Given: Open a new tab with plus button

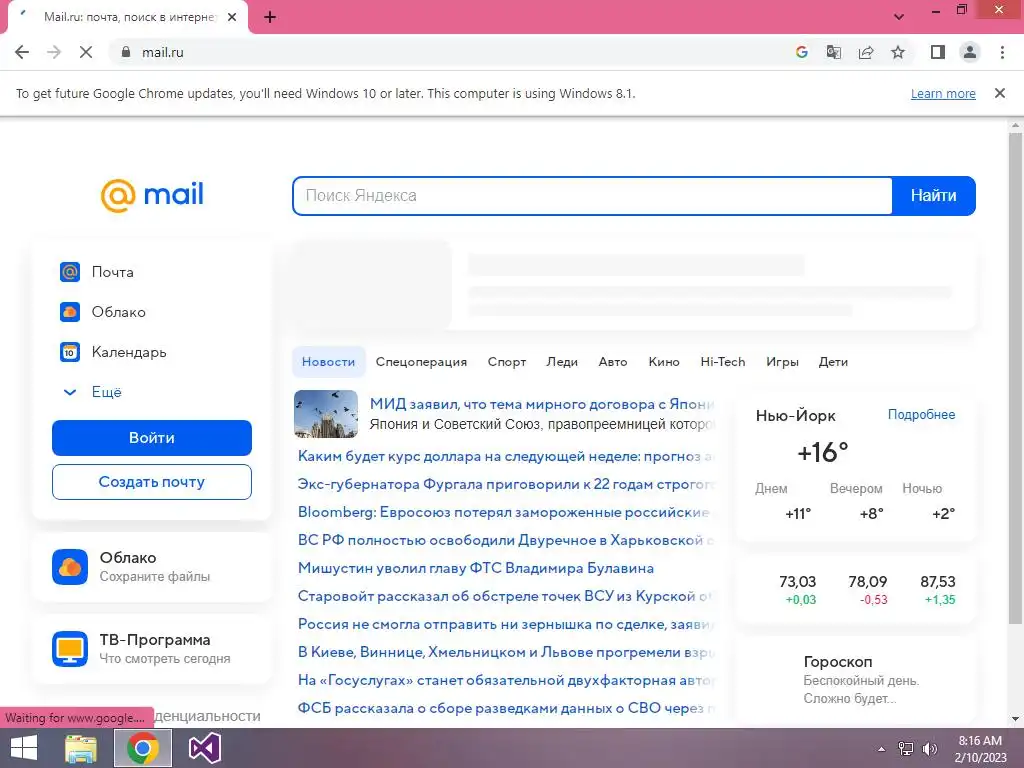Looking at the screenshot, I should pyautogui.click(x=270, y=18).
